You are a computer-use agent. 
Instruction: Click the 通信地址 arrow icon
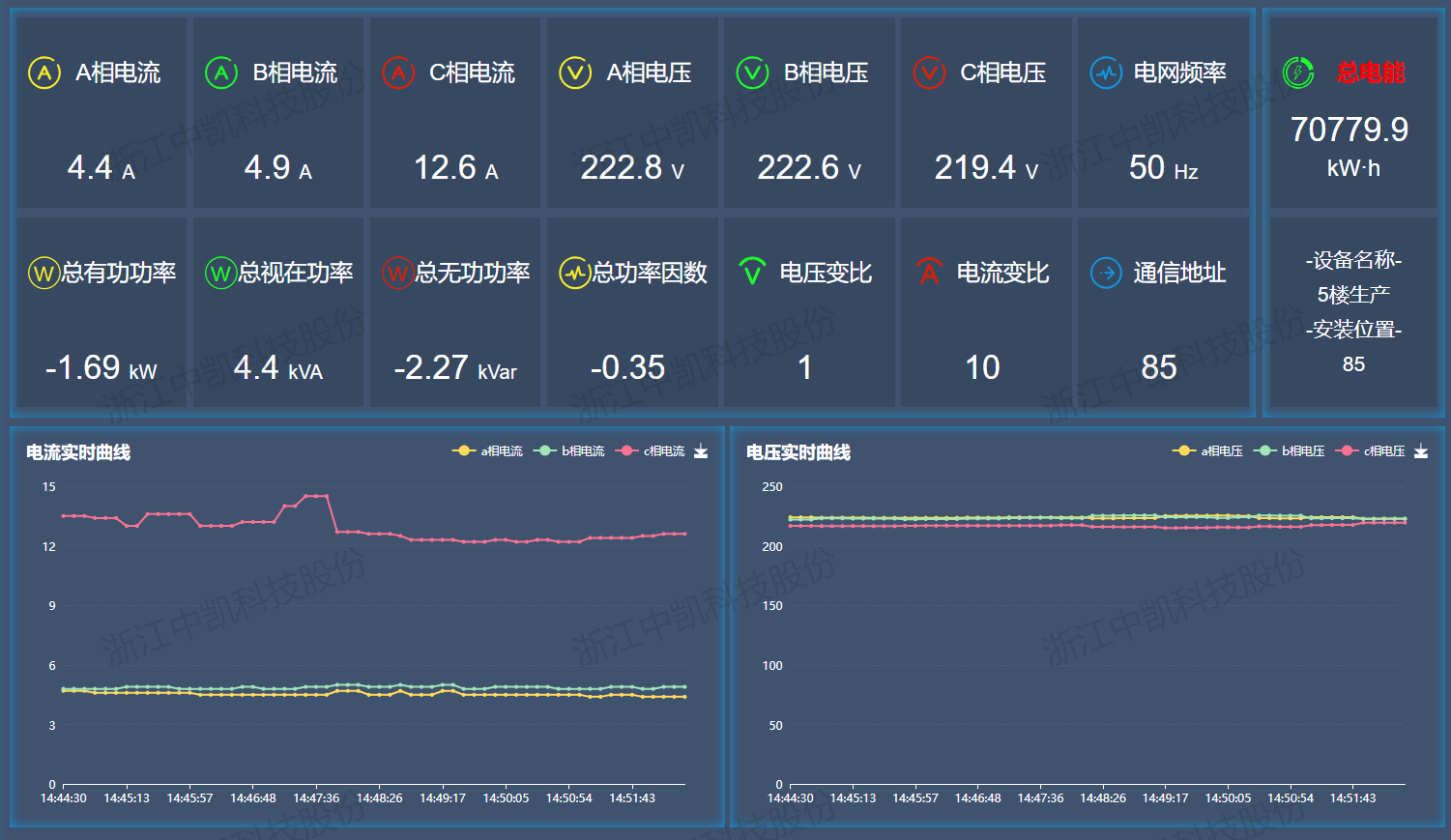[1106, 274]
